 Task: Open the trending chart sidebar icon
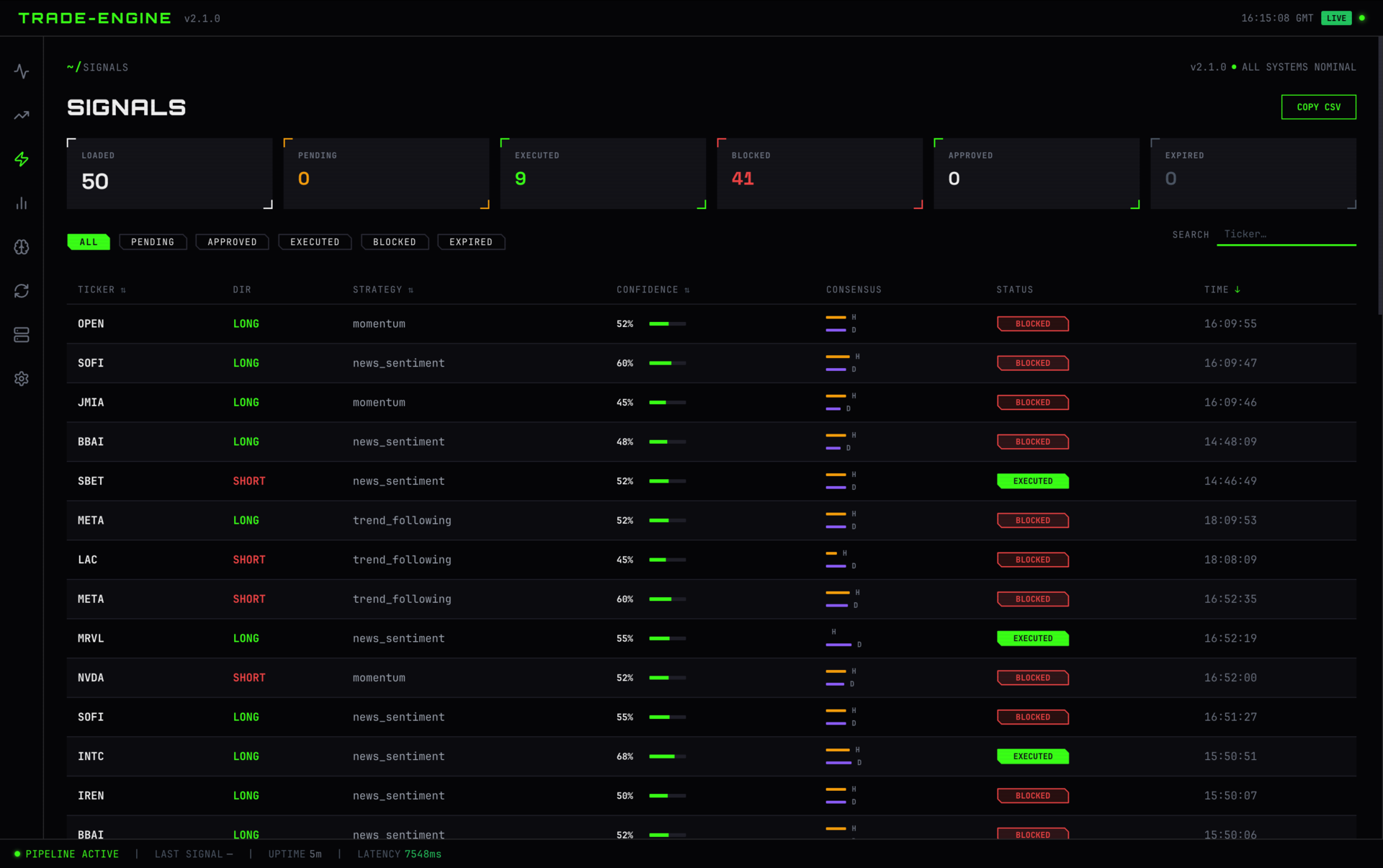click(x=22, y=115)
